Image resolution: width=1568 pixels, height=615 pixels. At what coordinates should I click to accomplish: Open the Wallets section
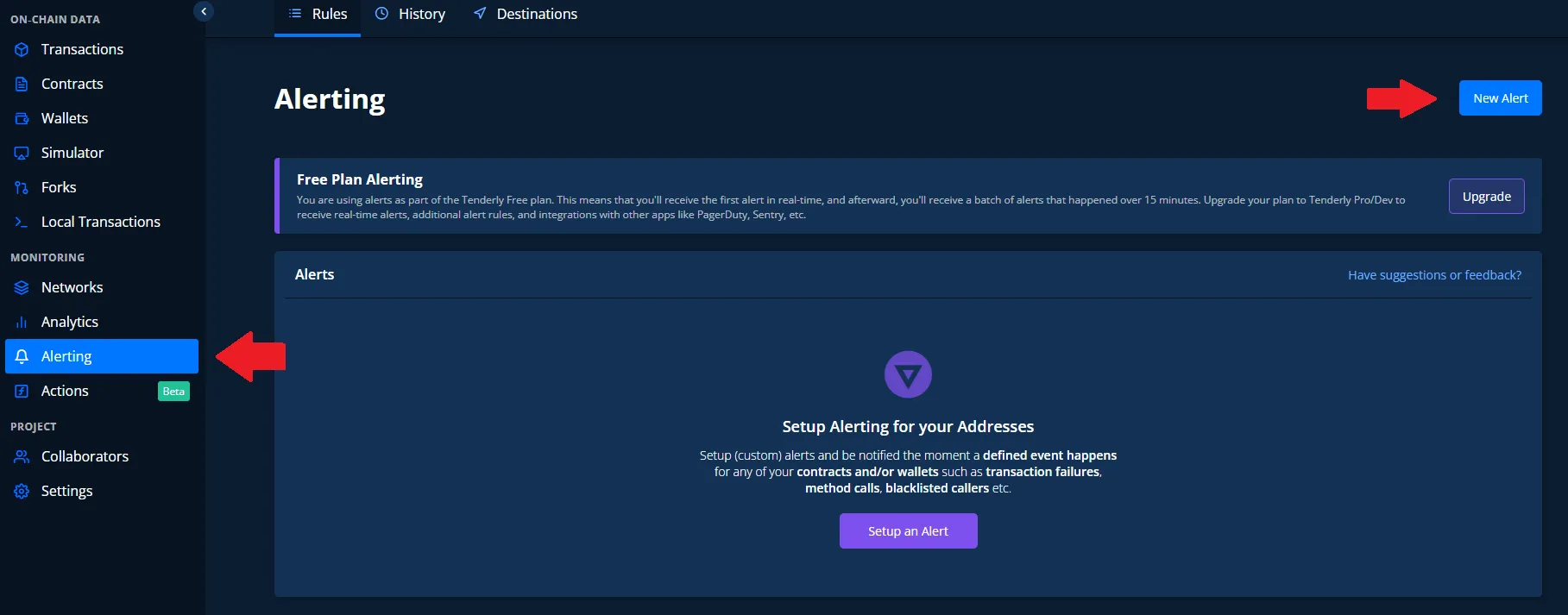point(102,118)
